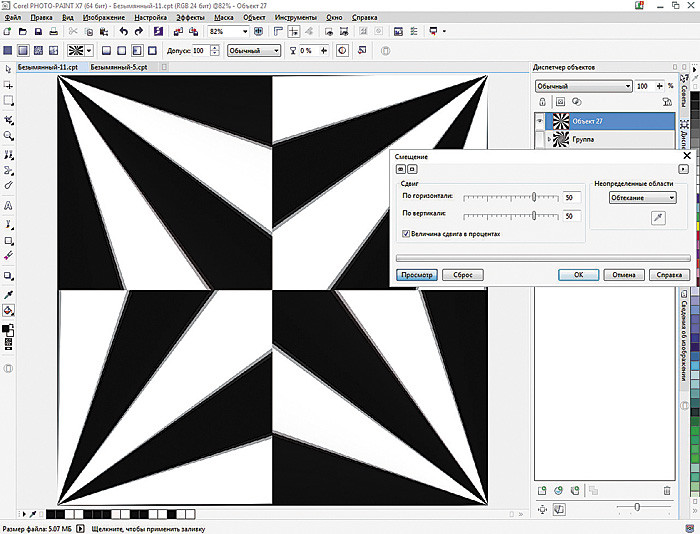The image size is (700, 534).
Task: Uncheck 'Величина сдвига в процентах' checkbox
Action: (406, 234)
